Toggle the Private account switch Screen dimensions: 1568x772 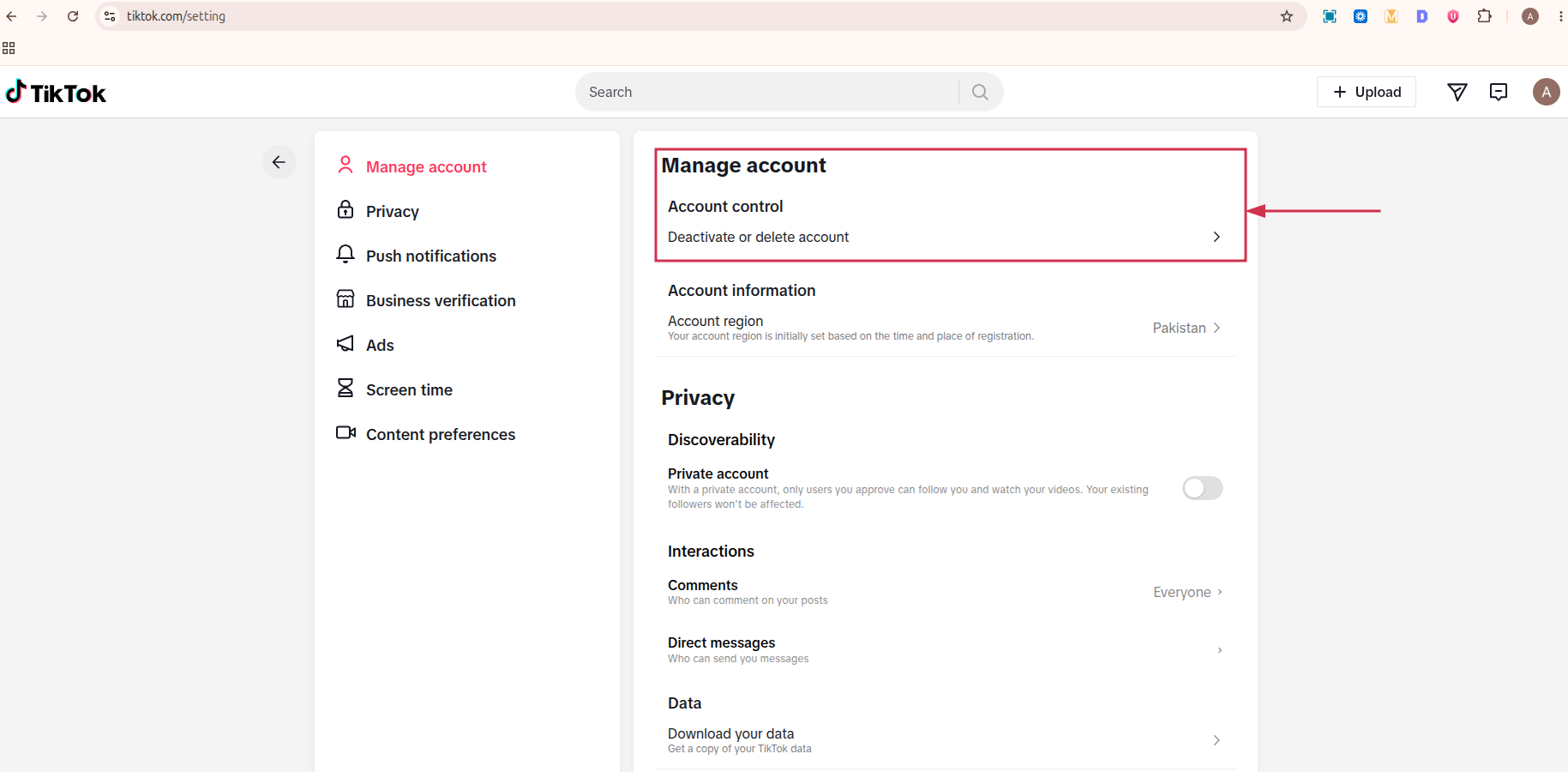[x=1202, y=488]
